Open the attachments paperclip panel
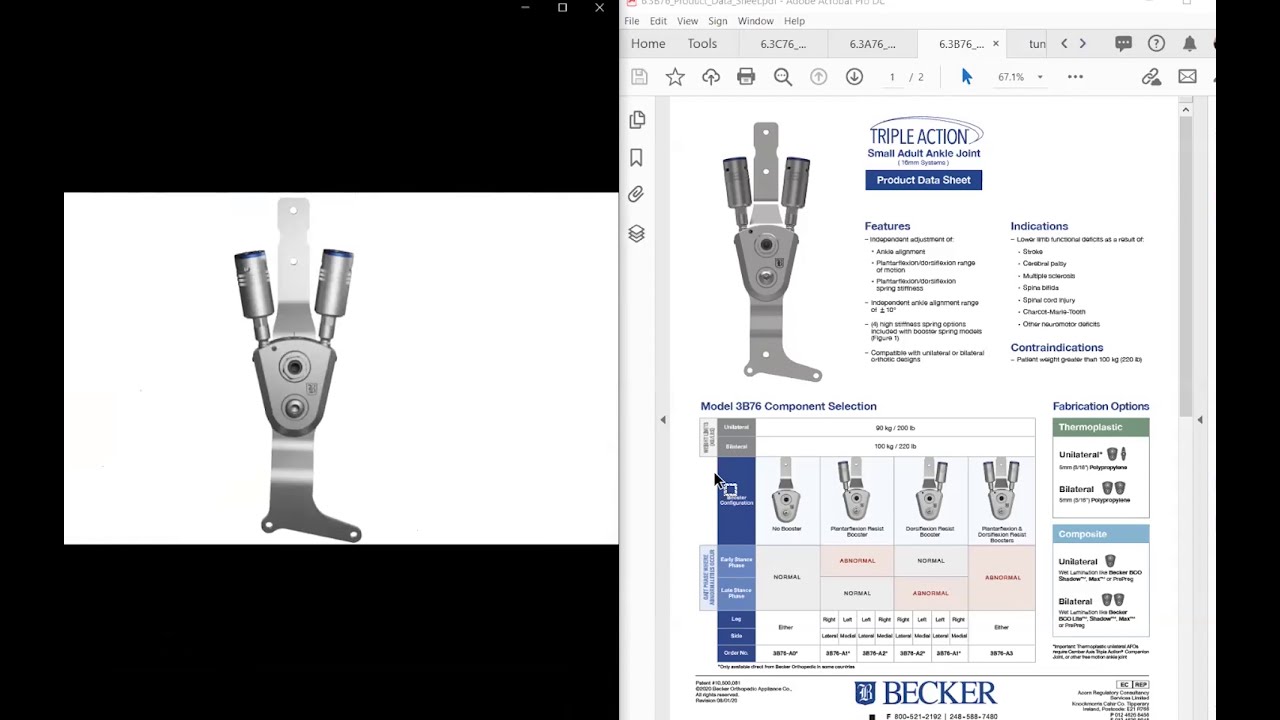This screenshot has height=720, width=1280. pos(636,195)
